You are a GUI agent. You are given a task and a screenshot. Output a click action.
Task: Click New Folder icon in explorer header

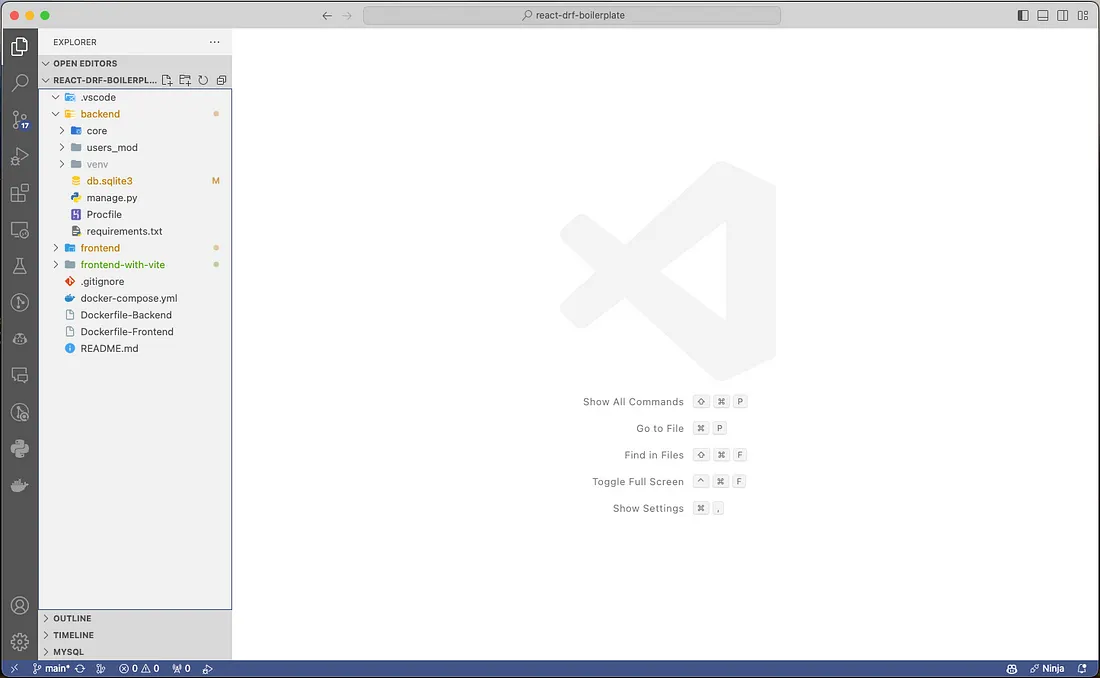(x=185, y=80)
